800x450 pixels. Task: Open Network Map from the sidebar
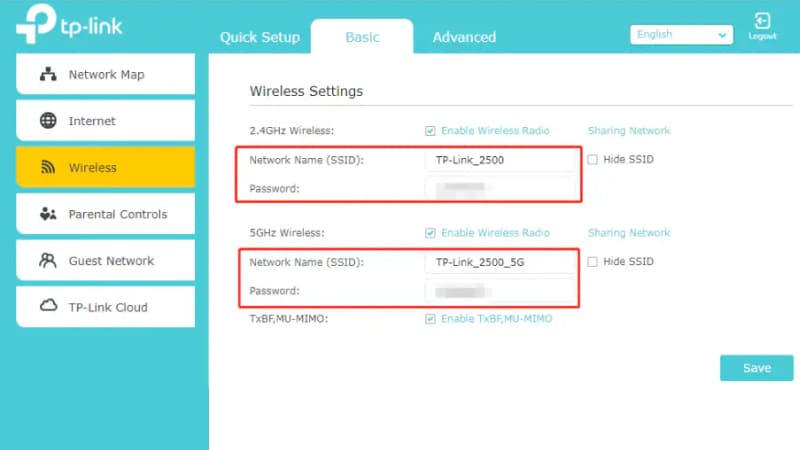click(x=106, y=74)
